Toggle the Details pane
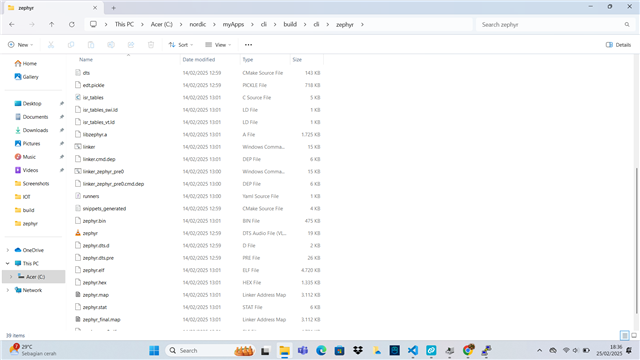Viewport: 640px width, 360px height. 618,45
